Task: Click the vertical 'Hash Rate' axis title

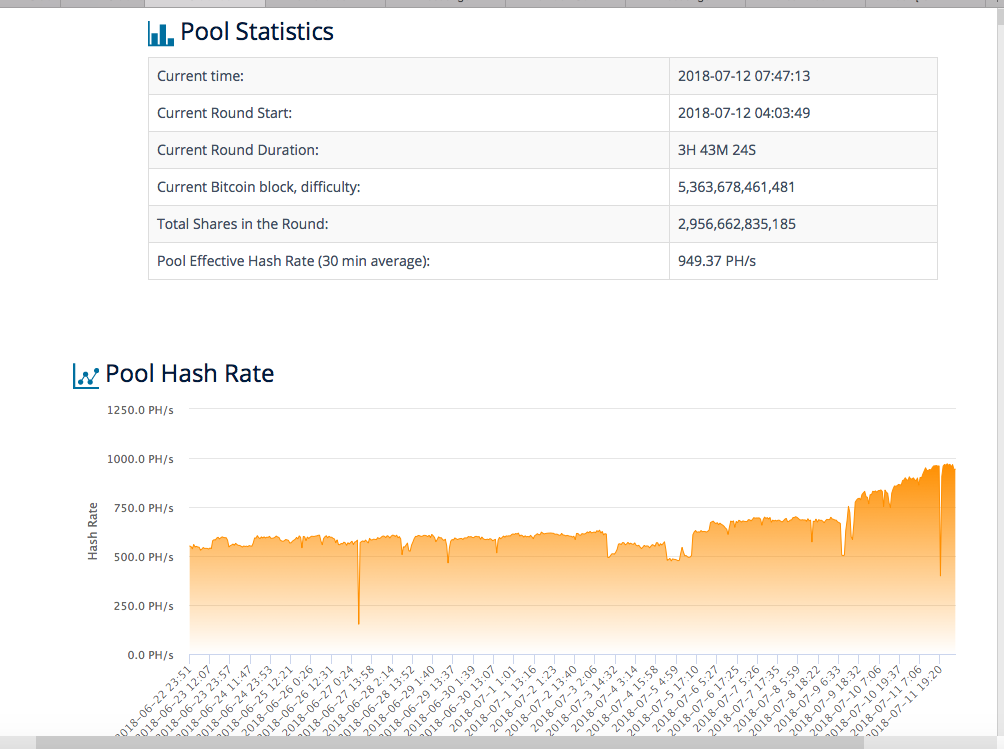Action: click(93, 531)
